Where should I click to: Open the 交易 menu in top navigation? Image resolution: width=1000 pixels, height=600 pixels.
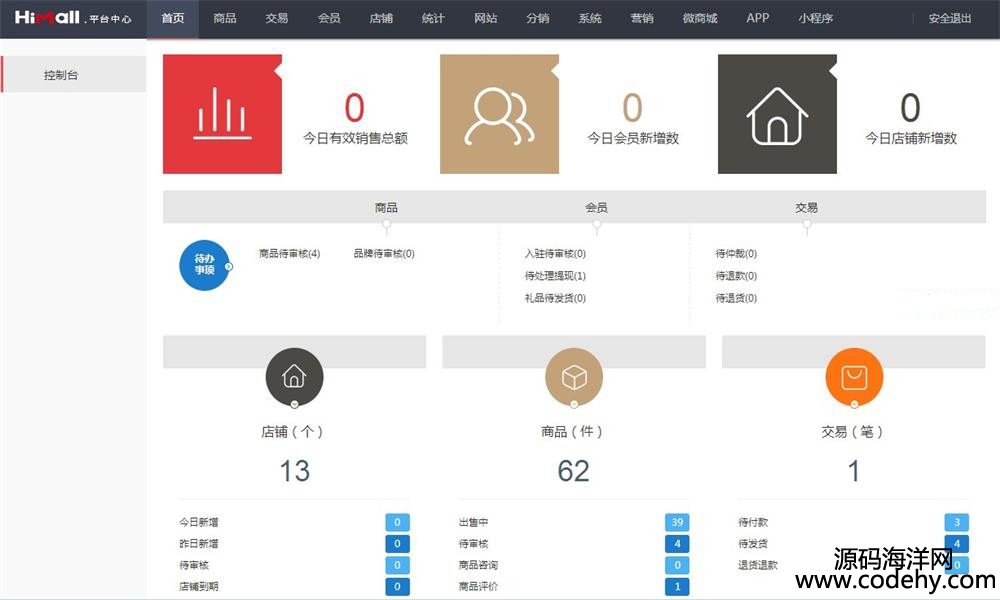pos(277,18)
